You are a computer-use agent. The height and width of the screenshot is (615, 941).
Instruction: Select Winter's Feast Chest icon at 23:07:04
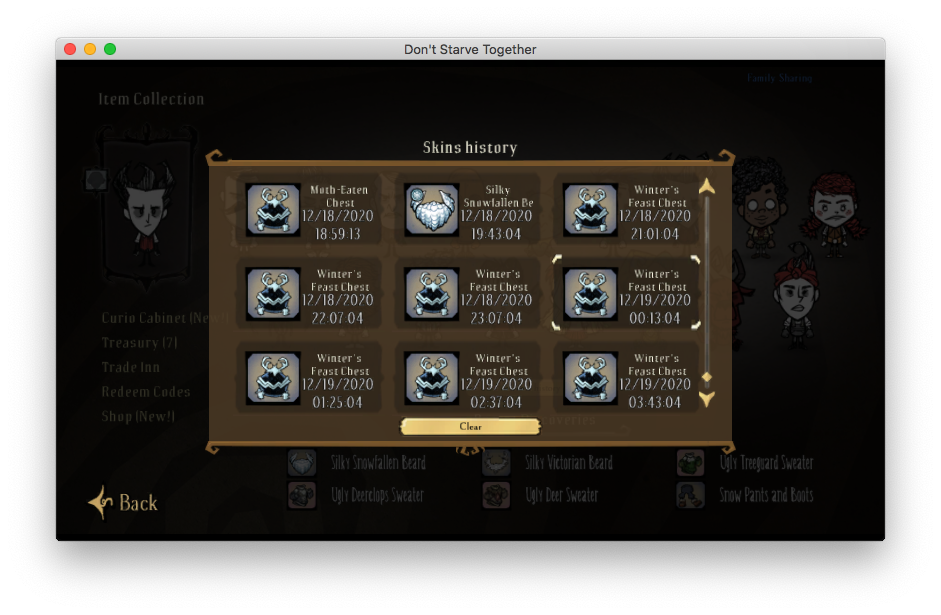[431, 293]
